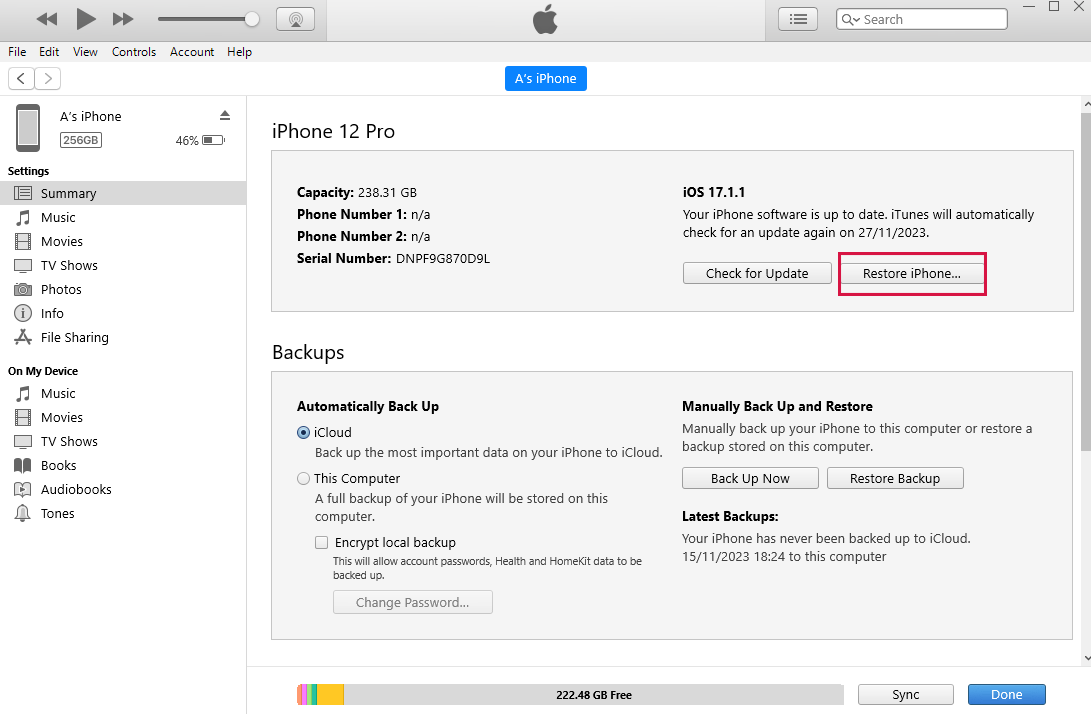Select File Sharing in sidebar
Viewport: 1091px width, 714px height.
pyautogui.click(x=123, y=338)
